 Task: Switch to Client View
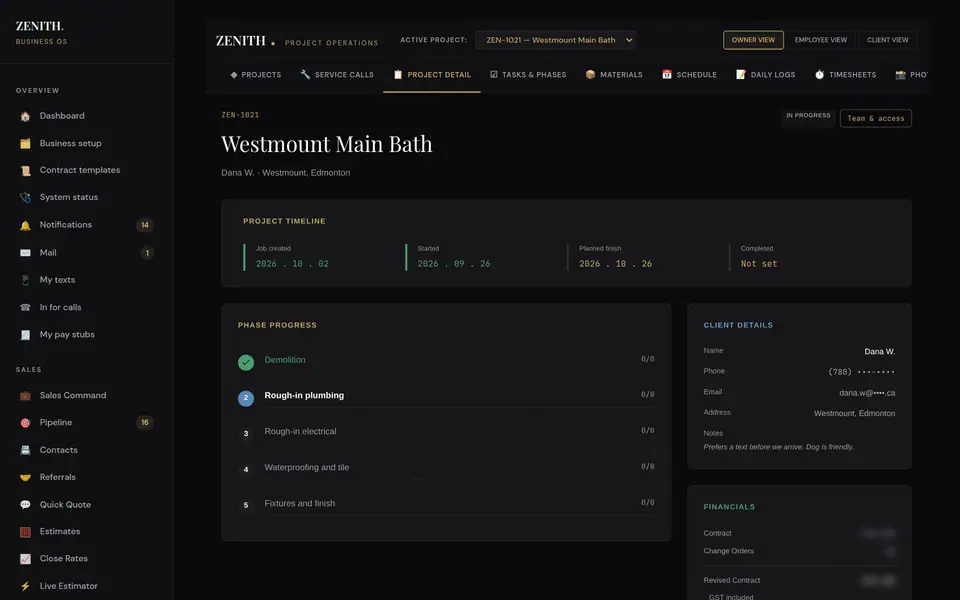pyautogui.click(x=888, y=40)
